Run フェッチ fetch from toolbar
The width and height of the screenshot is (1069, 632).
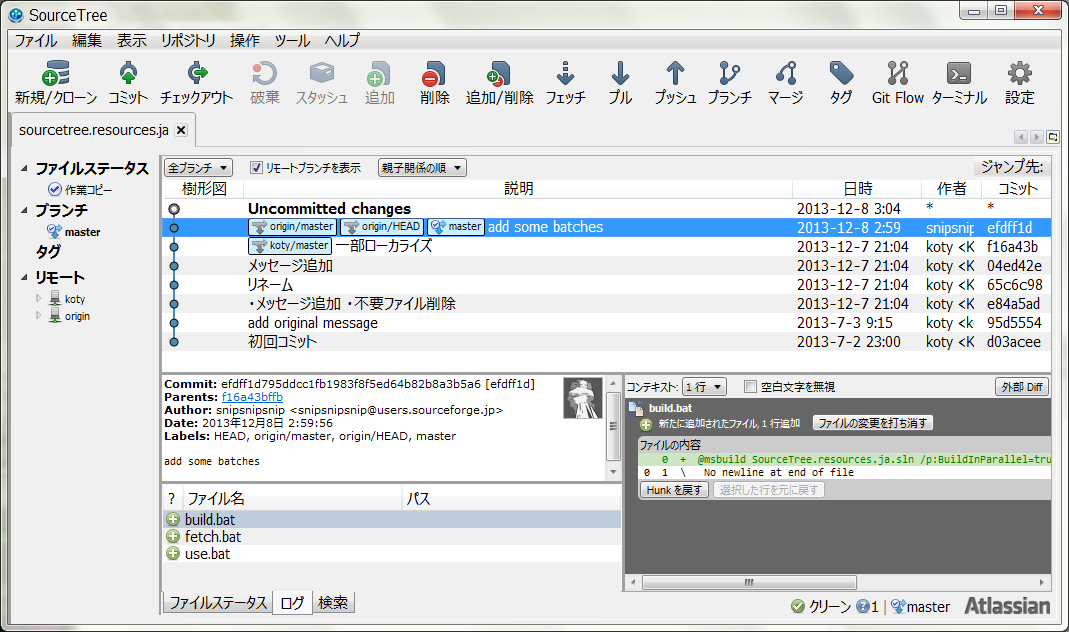click(565, 74)
